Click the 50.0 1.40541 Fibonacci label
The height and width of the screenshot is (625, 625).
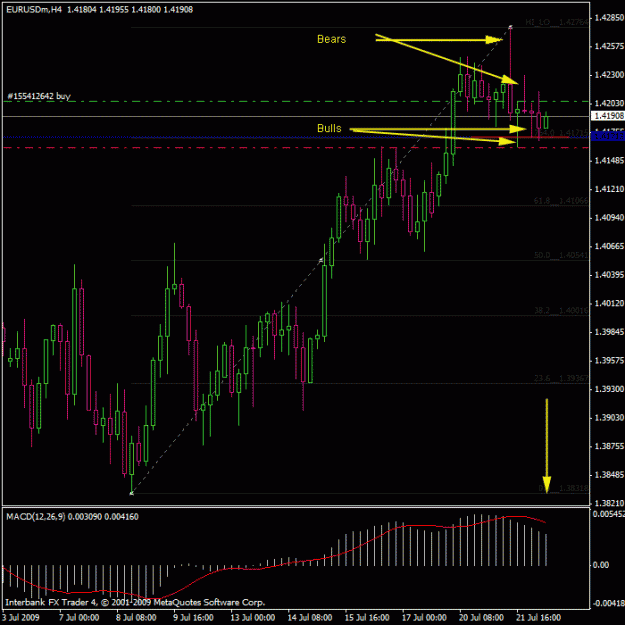pyautogui.click(x=561, y=255)
